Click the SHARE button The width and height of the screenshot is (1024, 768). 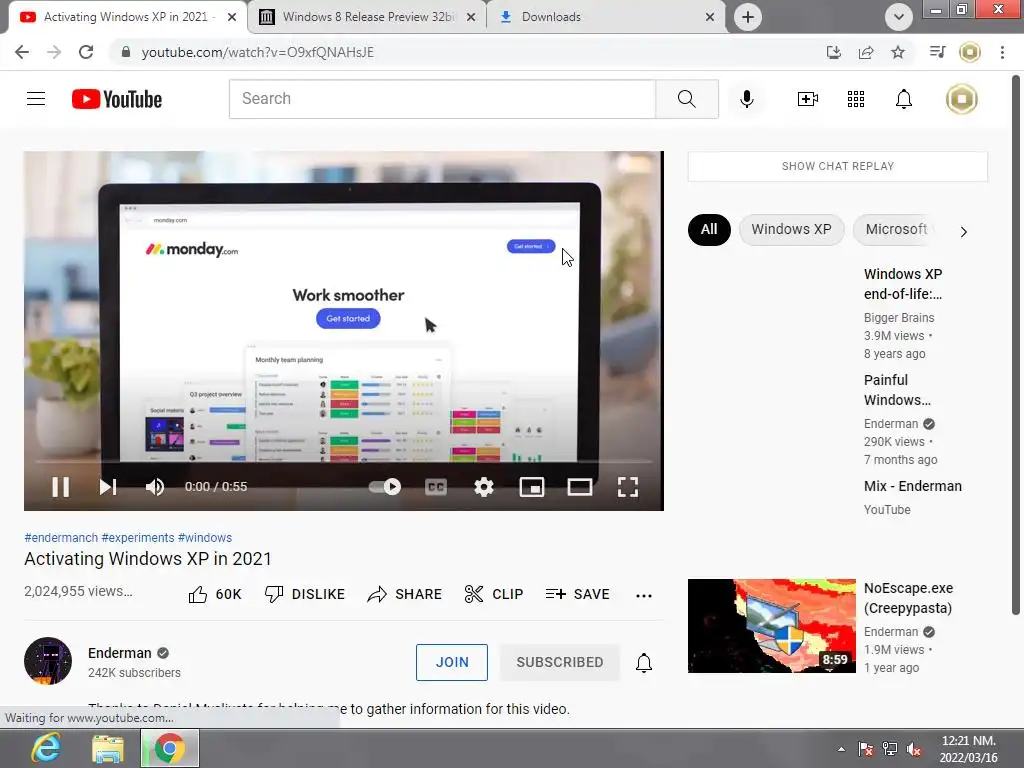(404, 594)
